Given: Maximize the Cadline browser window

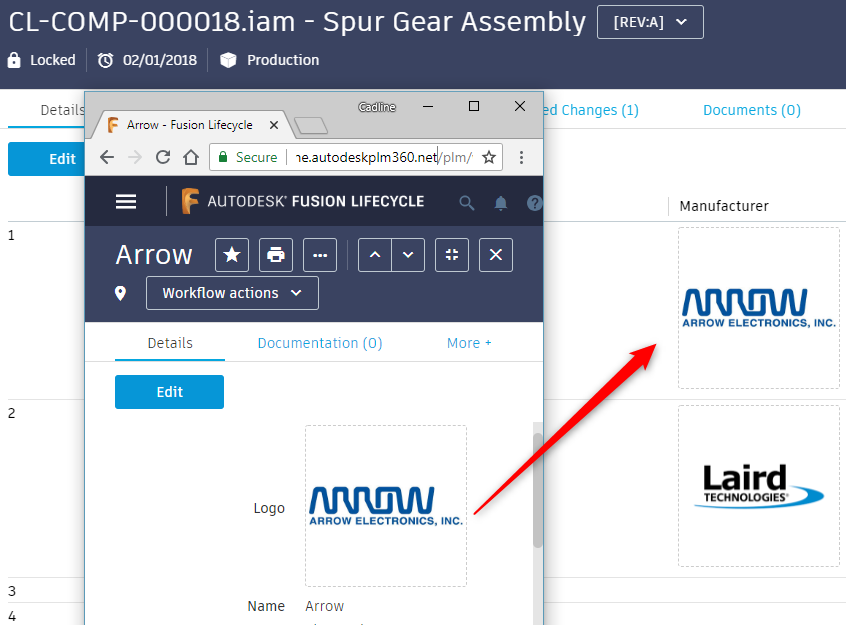Looking at the screenshot, I should pos(474,106).
